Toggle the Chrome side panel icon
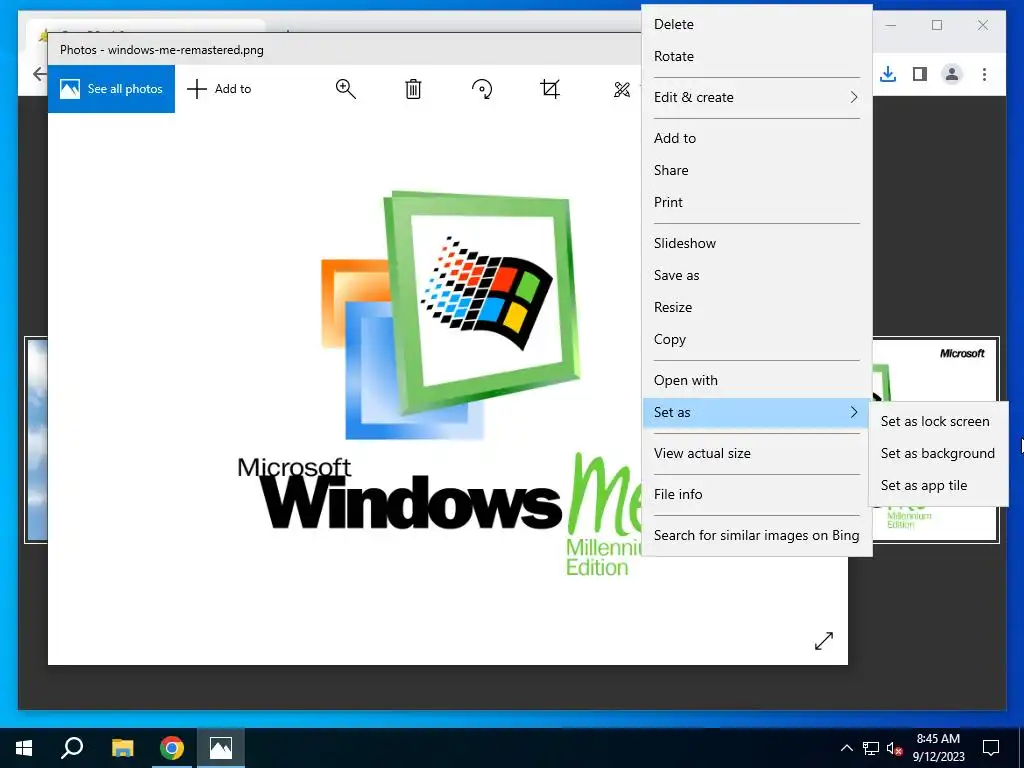 (x=920, y=74)
